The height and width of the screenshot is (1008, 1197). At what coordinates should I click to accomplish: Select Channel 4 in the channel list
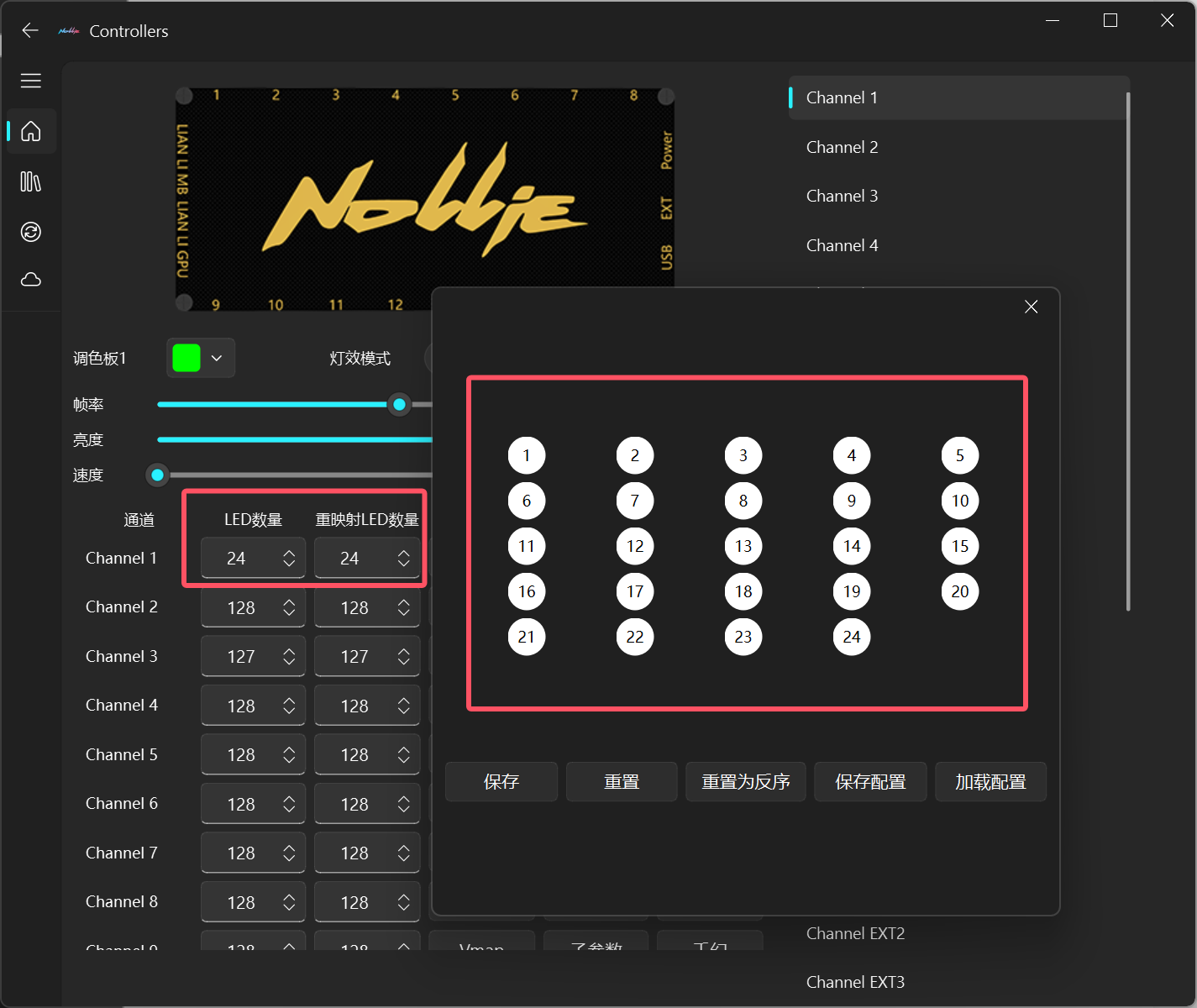click(x=958, y=245)
